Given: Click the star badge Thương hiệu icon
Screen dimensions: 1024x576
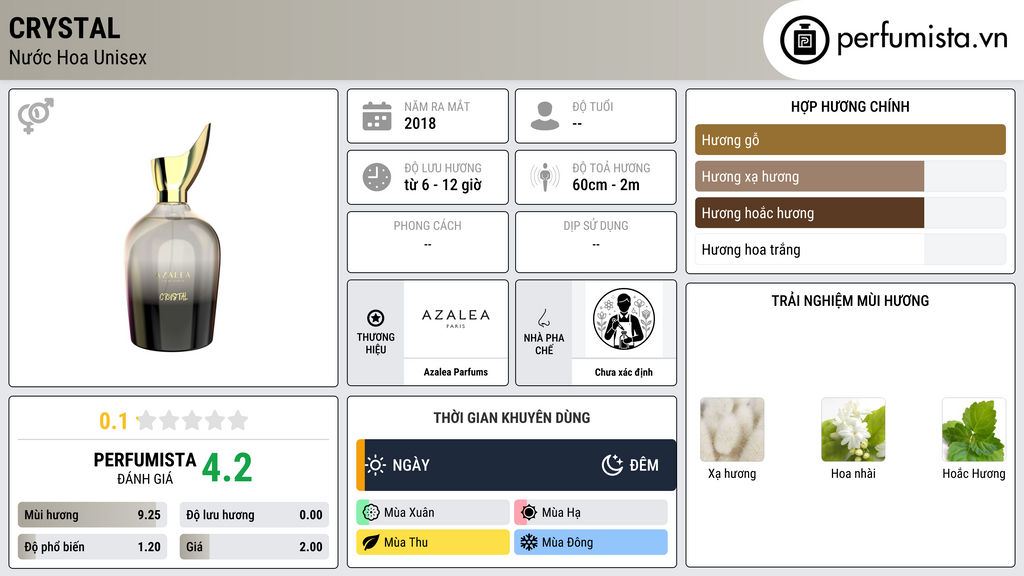Looking at the screenshot, I should (x=376, y=318).
